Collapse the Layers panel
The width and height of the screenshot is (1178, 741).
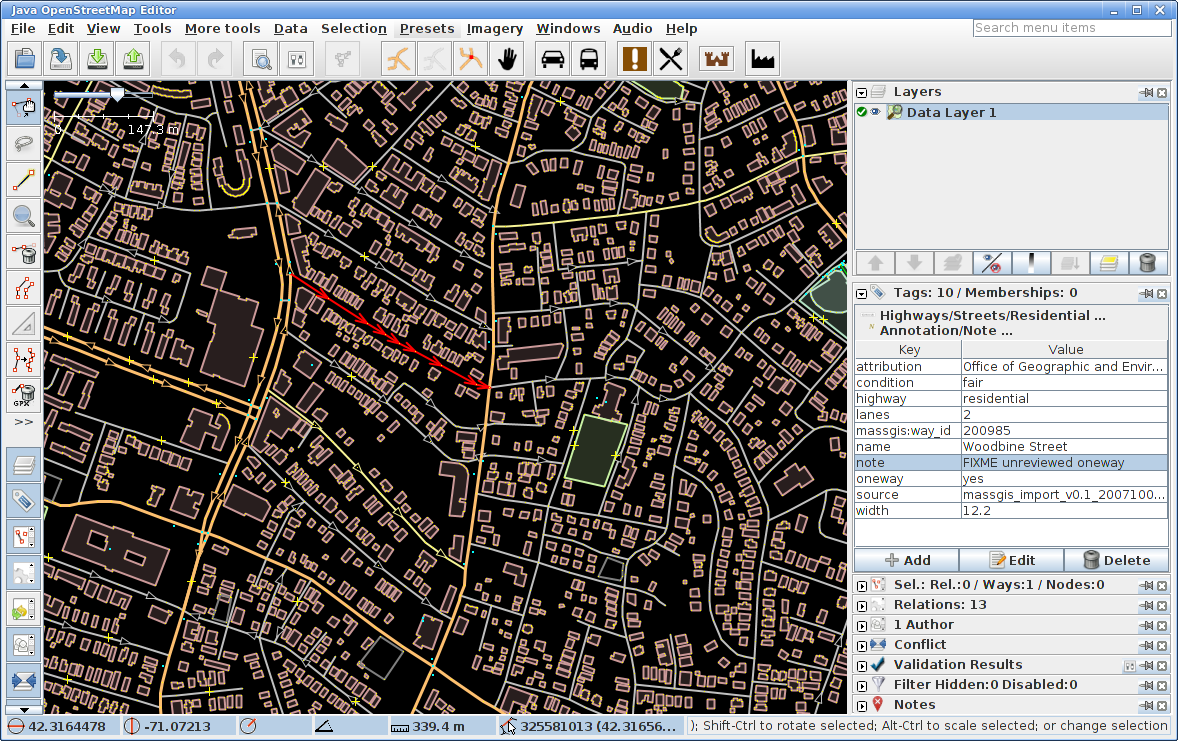862,92
